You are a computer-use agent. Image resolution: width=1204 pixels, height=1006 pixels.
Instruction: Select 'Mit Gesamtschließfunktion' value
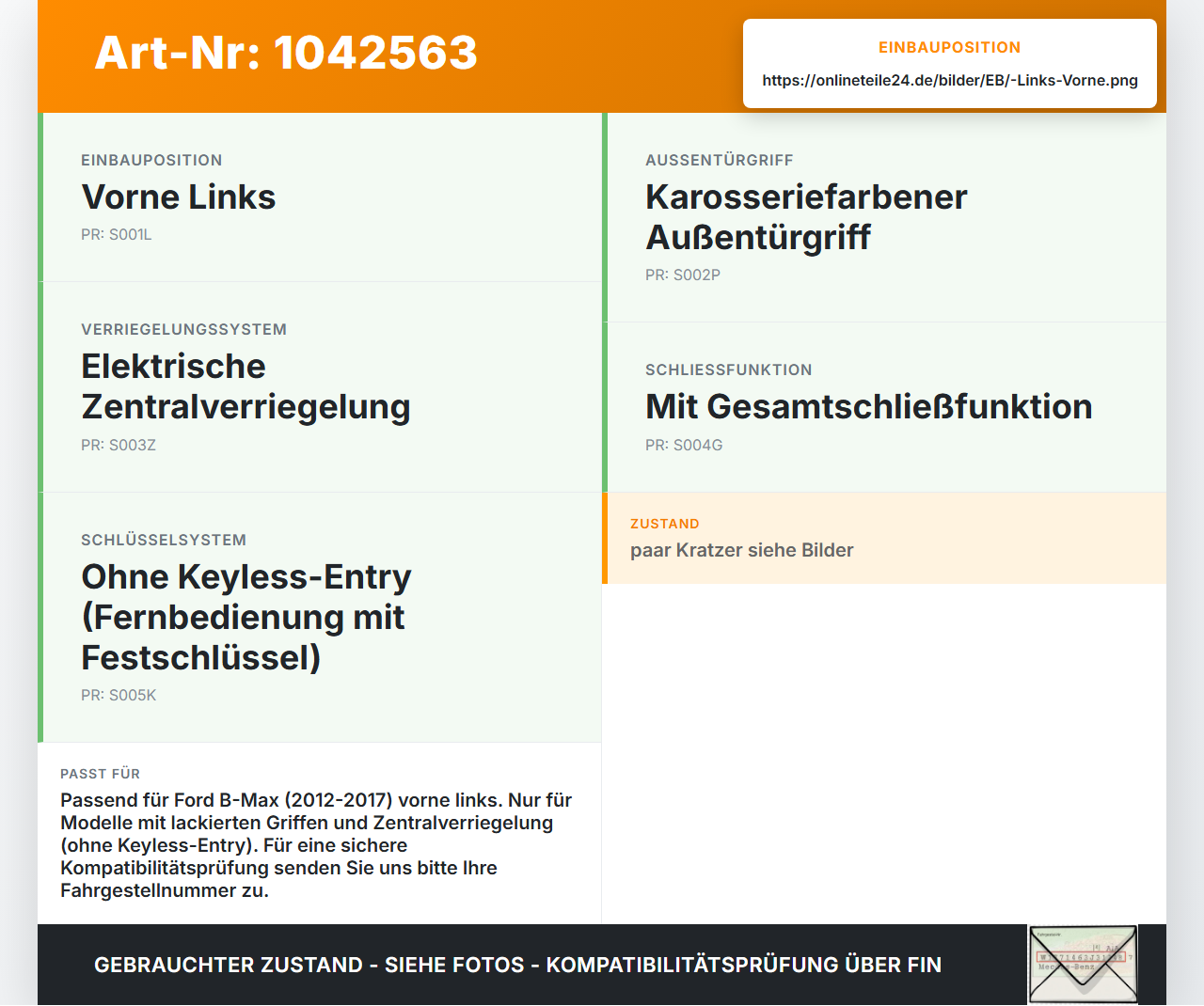click(869, 406)
